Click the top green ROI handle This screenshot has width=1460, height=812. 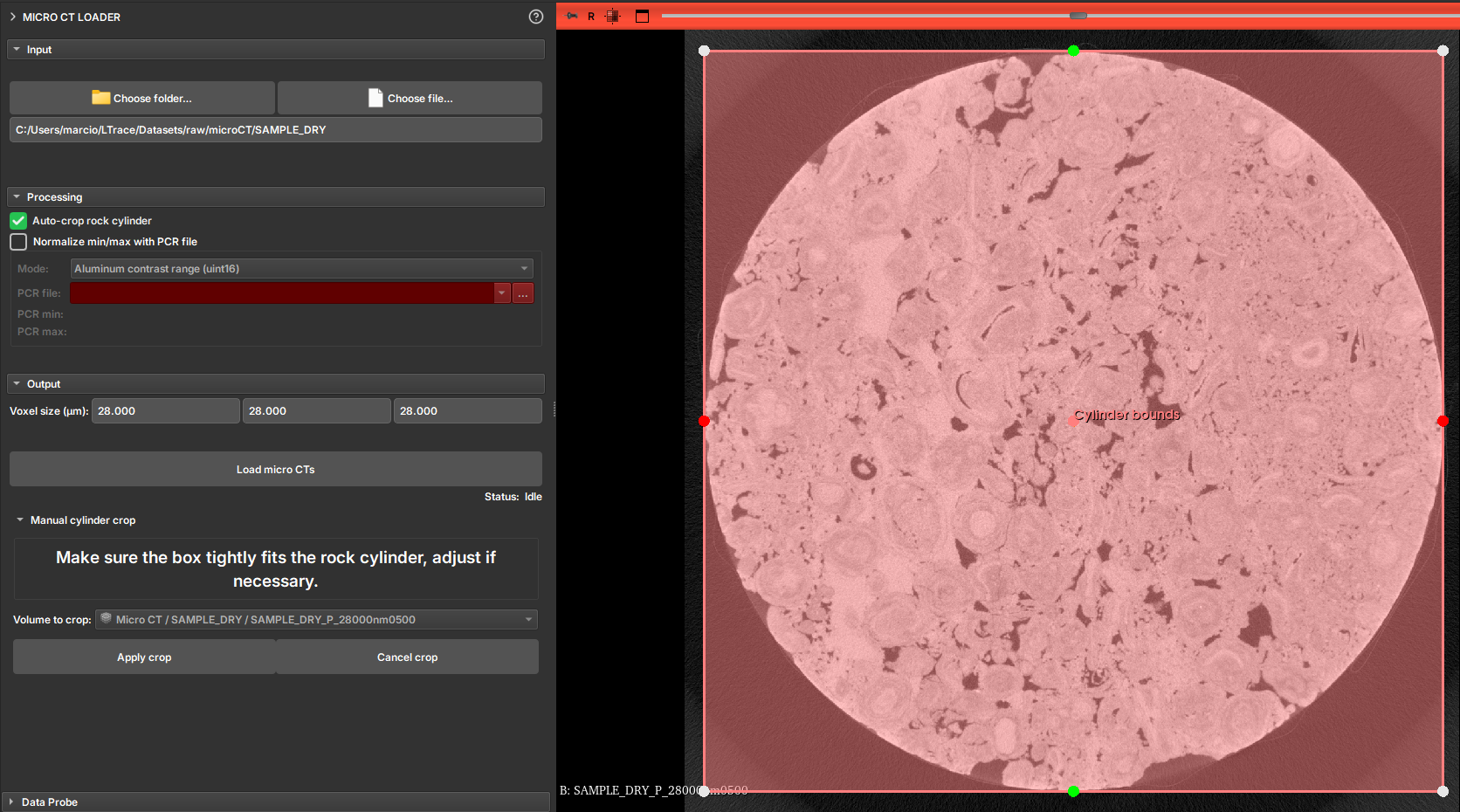click(1073, 51)
